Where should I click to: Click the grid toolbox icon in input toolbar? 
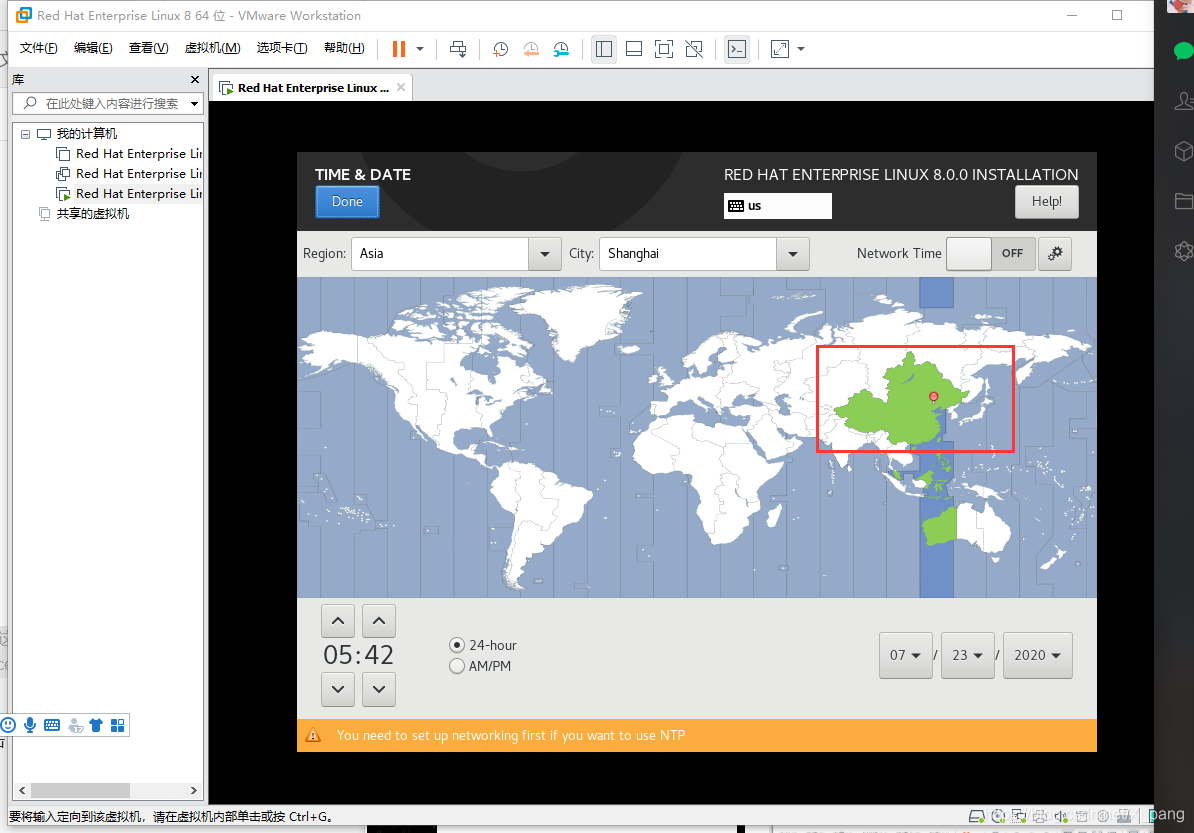(117, 725)
